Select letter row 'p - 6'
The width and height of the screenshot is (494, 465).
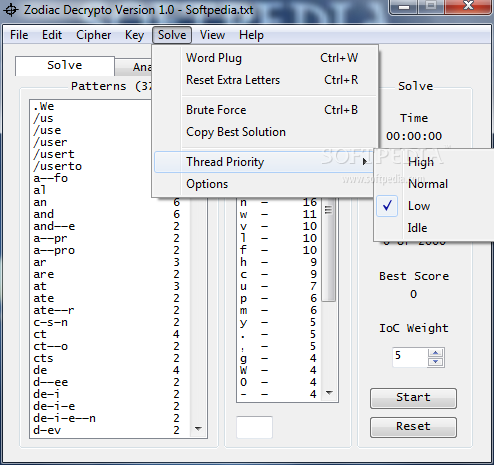(x=278, y=298)
